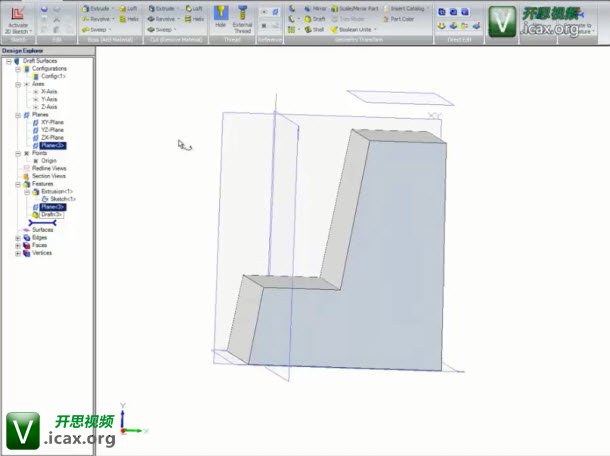610x456 pixels.
Task: Click Insert Catalog
Action: coord(405,9)
